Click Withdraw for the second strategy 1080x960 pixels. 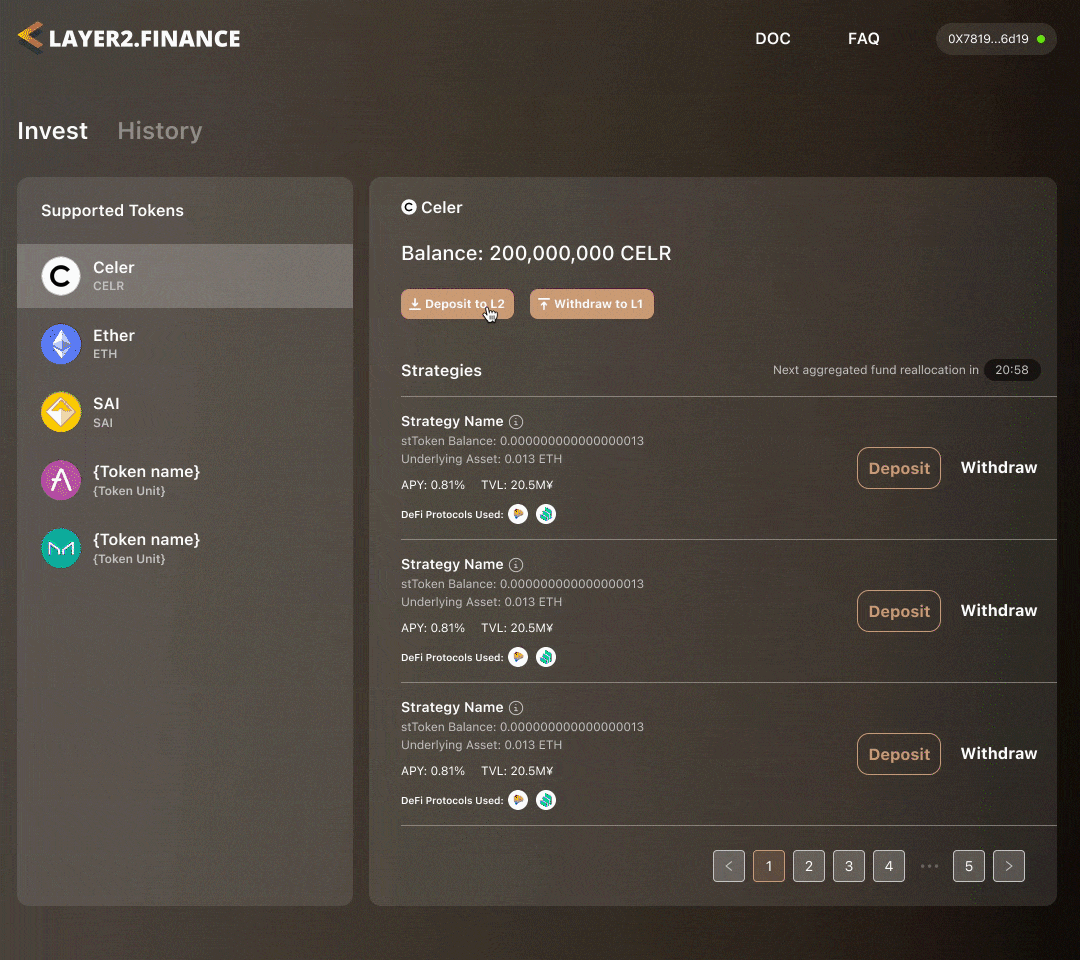pyautogui.click(x=999, y=611)
